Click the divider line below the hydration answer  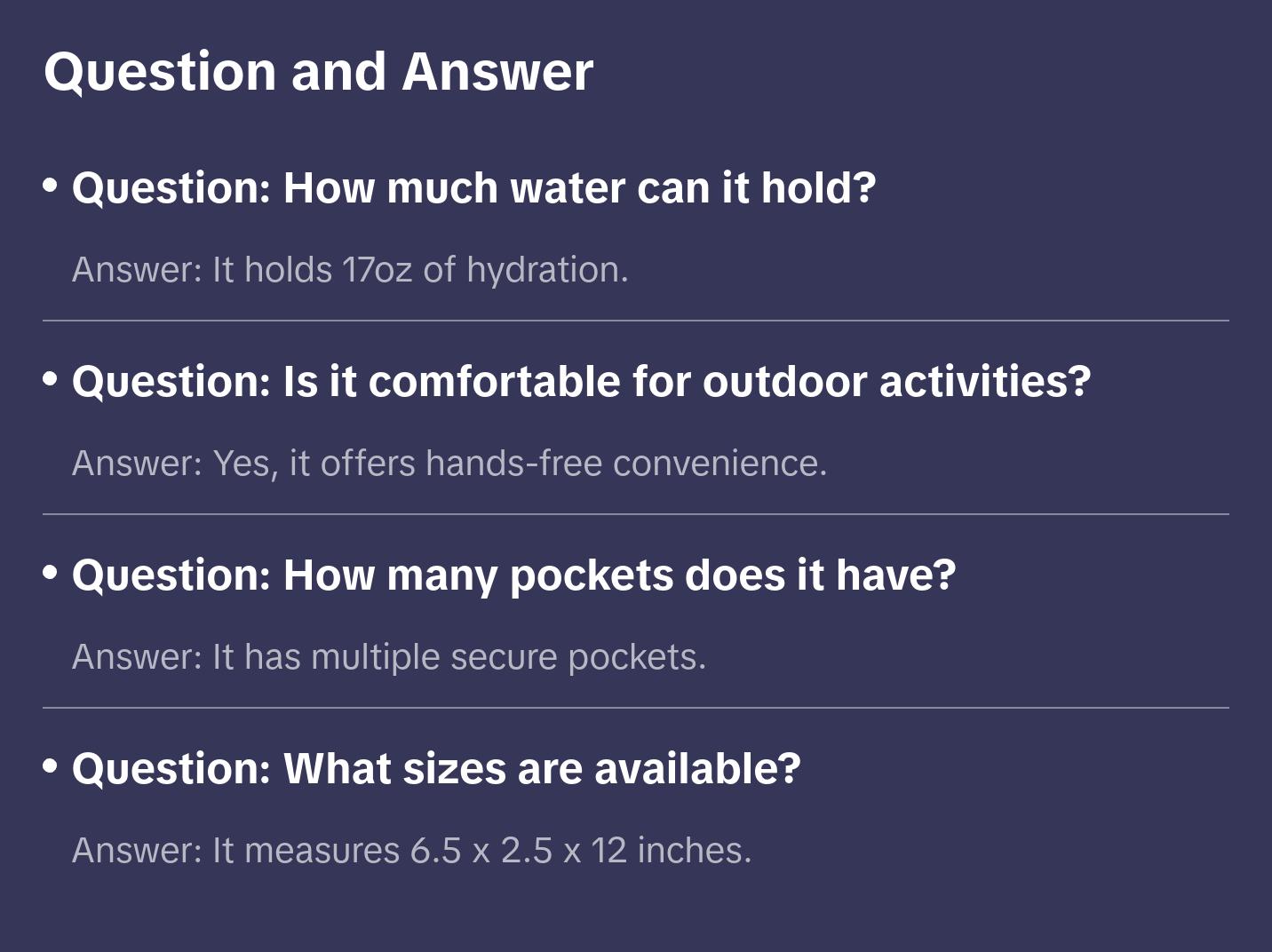click(636, 321)
